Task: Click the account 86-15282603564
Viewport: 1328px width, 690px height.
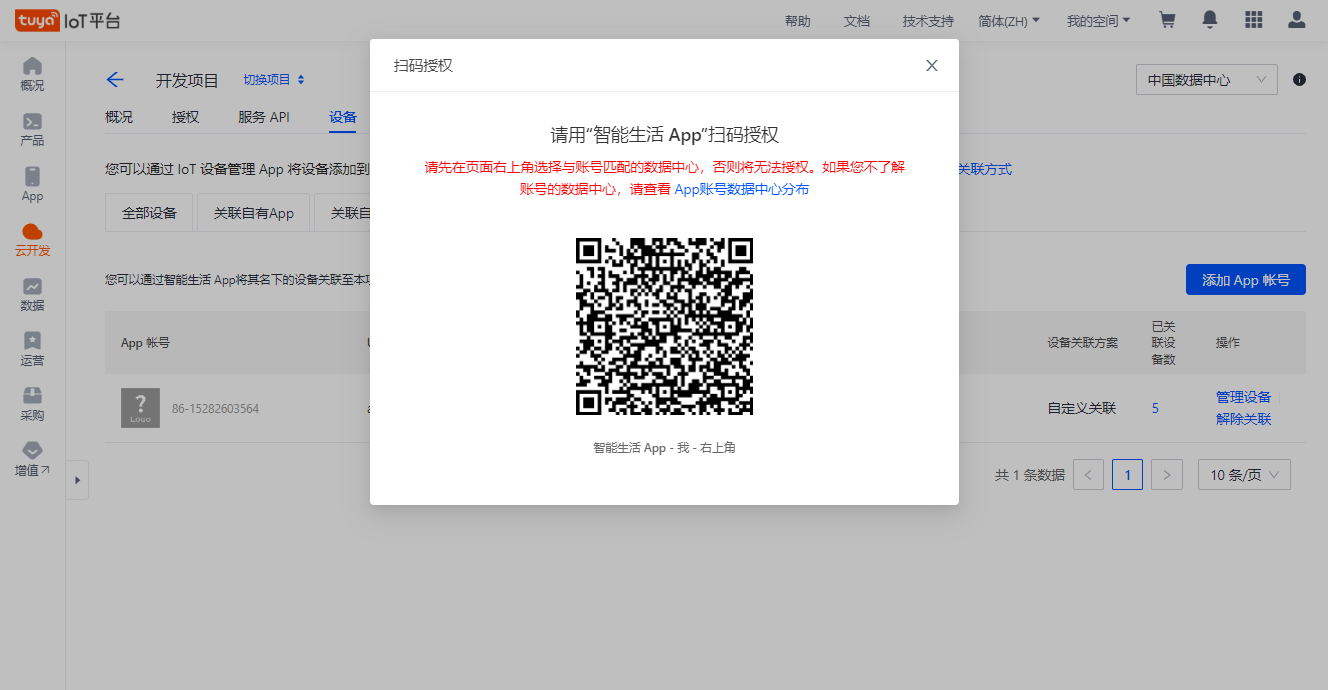Action: click(215, 408)
